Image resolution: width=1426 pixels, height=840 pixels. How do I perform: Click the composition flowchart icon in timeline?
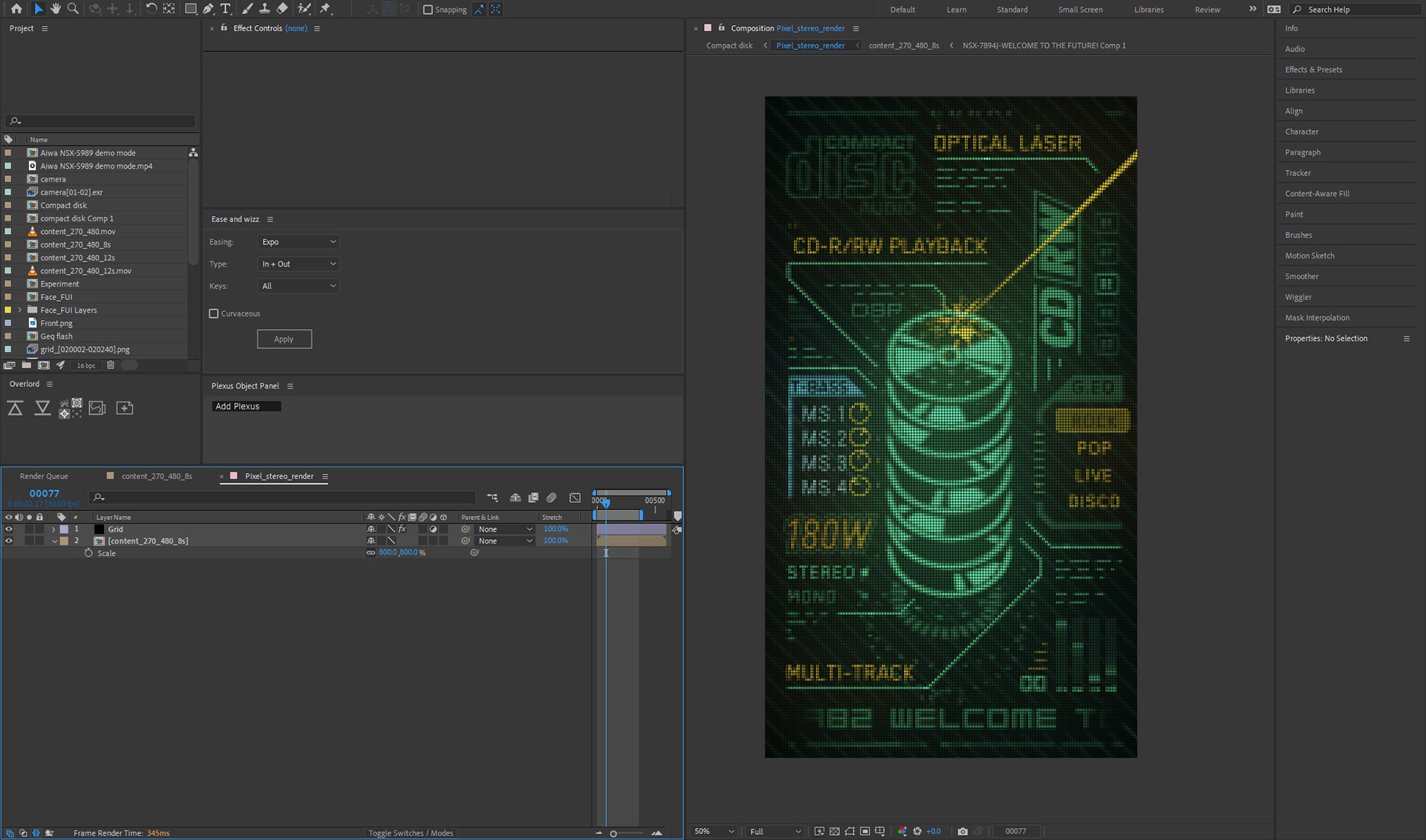(492, 498)
